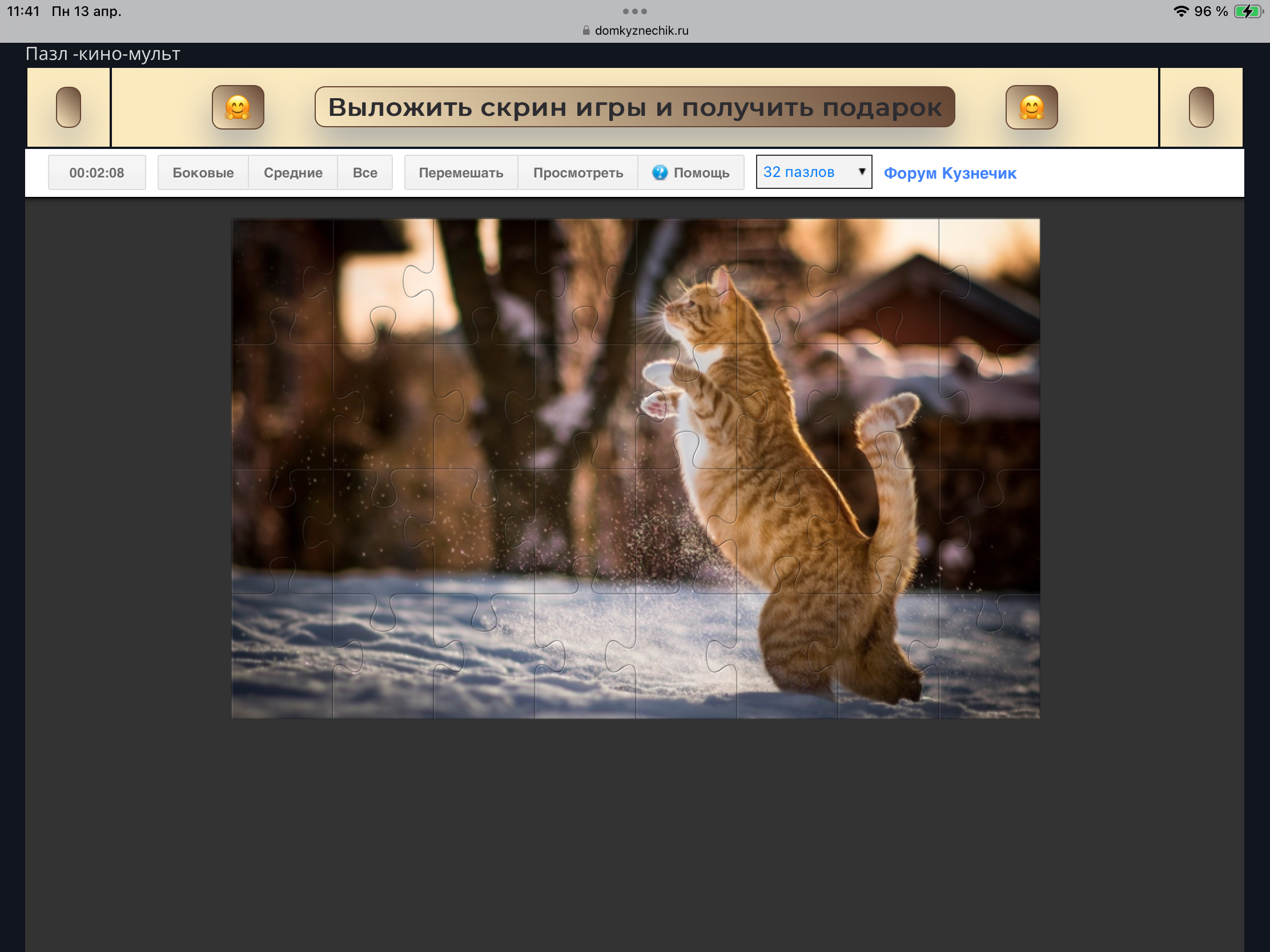Click the 00:02:08 timer display
The image size is (1270, 952).
click(97, 172)
